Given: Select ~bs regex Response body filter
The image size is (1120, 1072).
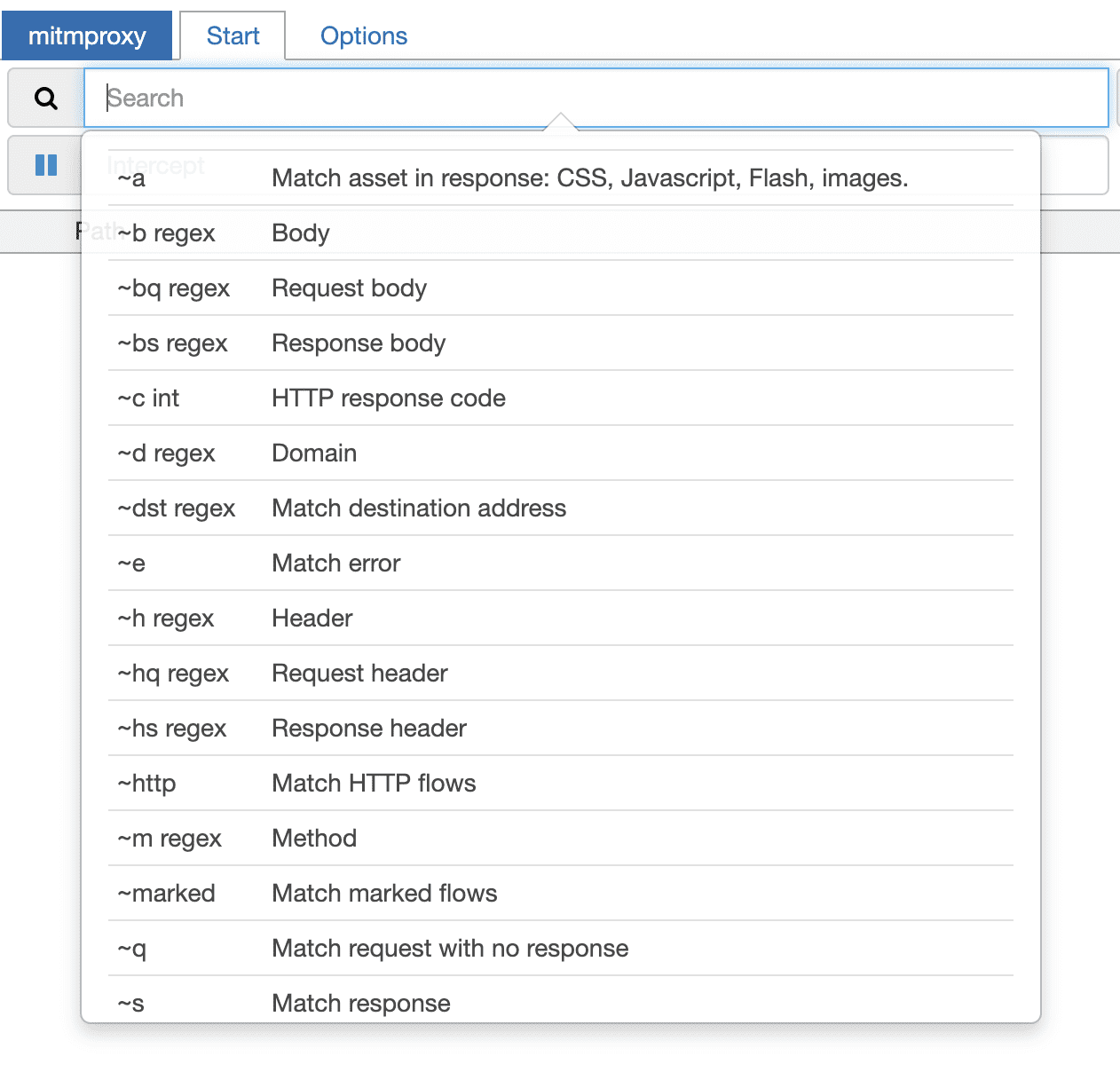Looking at the screenshot, I should tap(561, 343).
